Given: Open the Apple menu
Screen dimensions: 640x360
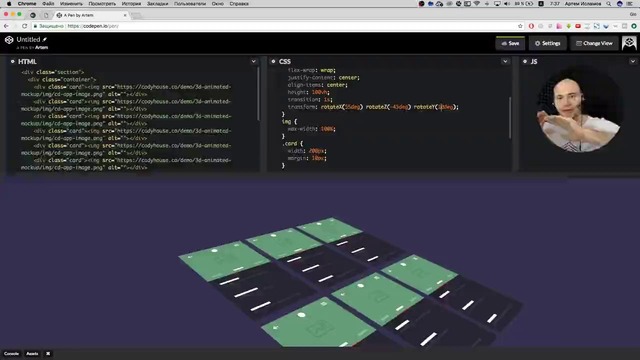Looking at the screenshot, I should (x=9, y=4).
